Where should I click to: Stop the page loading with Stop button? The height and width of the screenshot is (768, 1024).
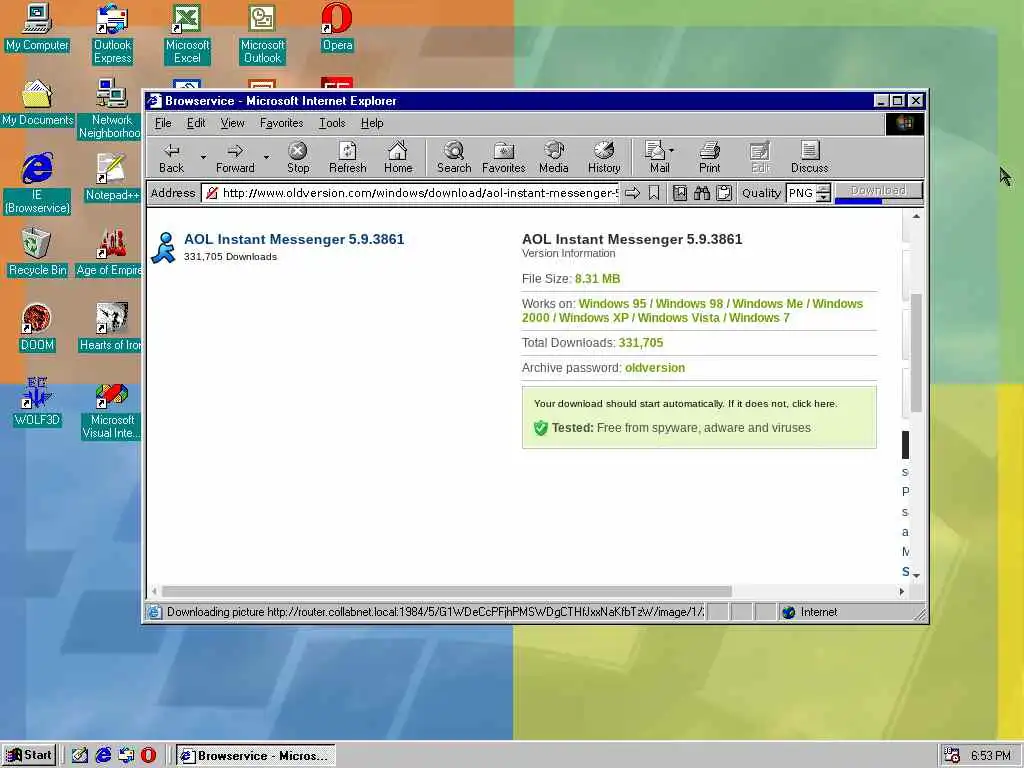[x=298, y=158]
